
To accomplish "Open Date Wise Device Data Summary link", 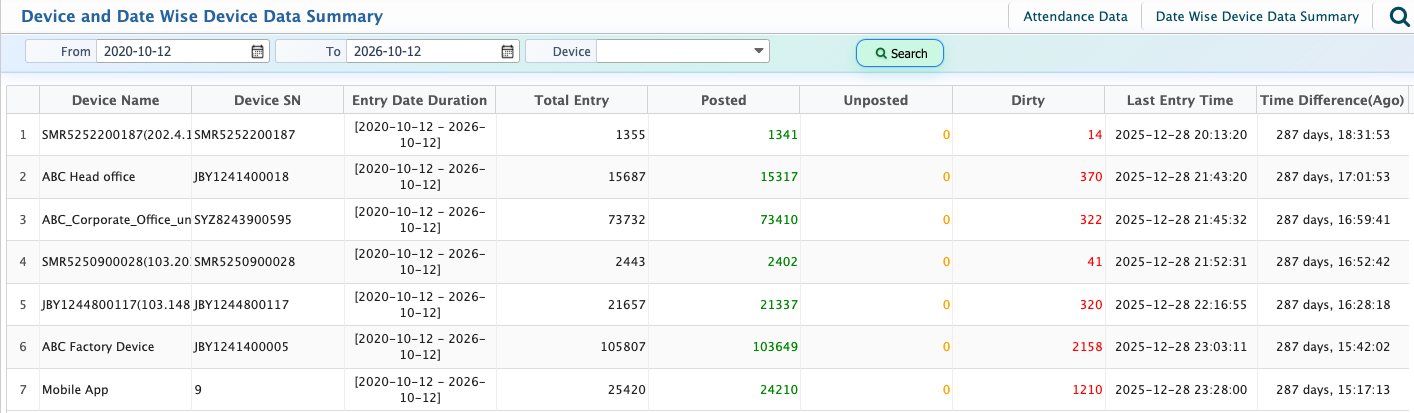I will [x=1257, y=16].
